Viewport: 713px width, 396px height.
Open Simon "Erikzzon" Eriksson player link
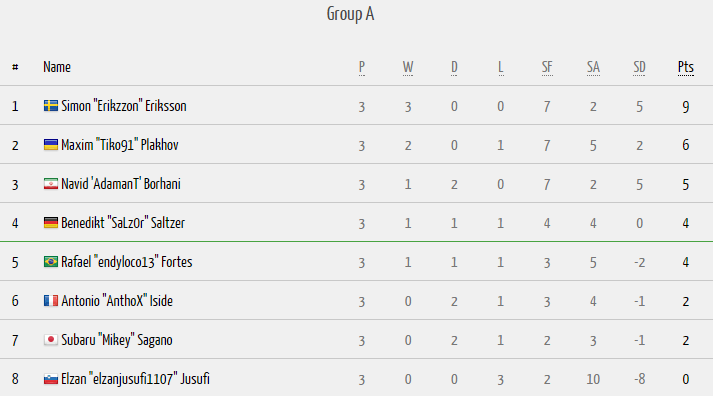coord(124,106)
